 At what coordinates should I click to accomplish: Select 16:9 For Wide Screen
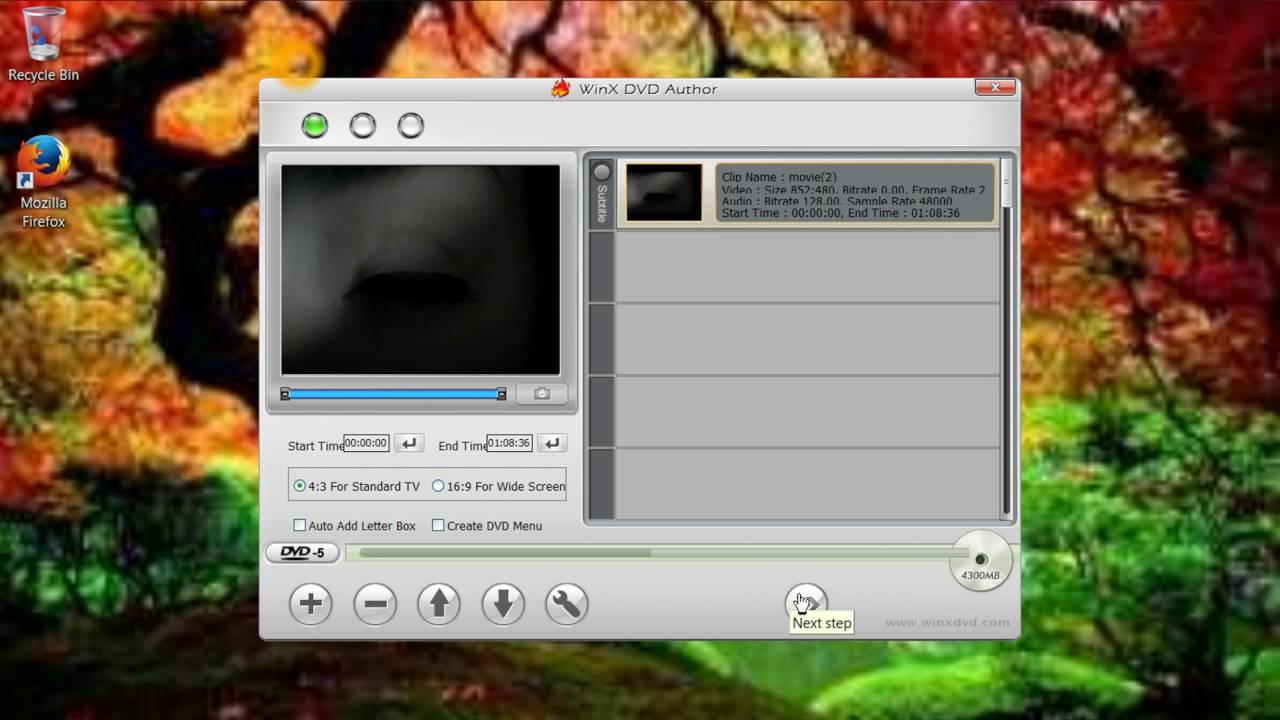coord(499,486)
